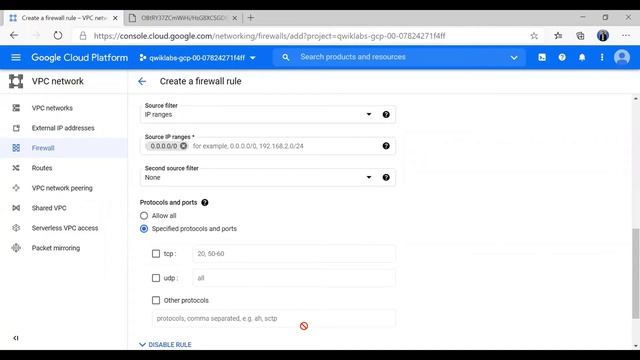Click the udp ports input field
The height and width of the screenshot is (360, 640).
coord(294,278)
